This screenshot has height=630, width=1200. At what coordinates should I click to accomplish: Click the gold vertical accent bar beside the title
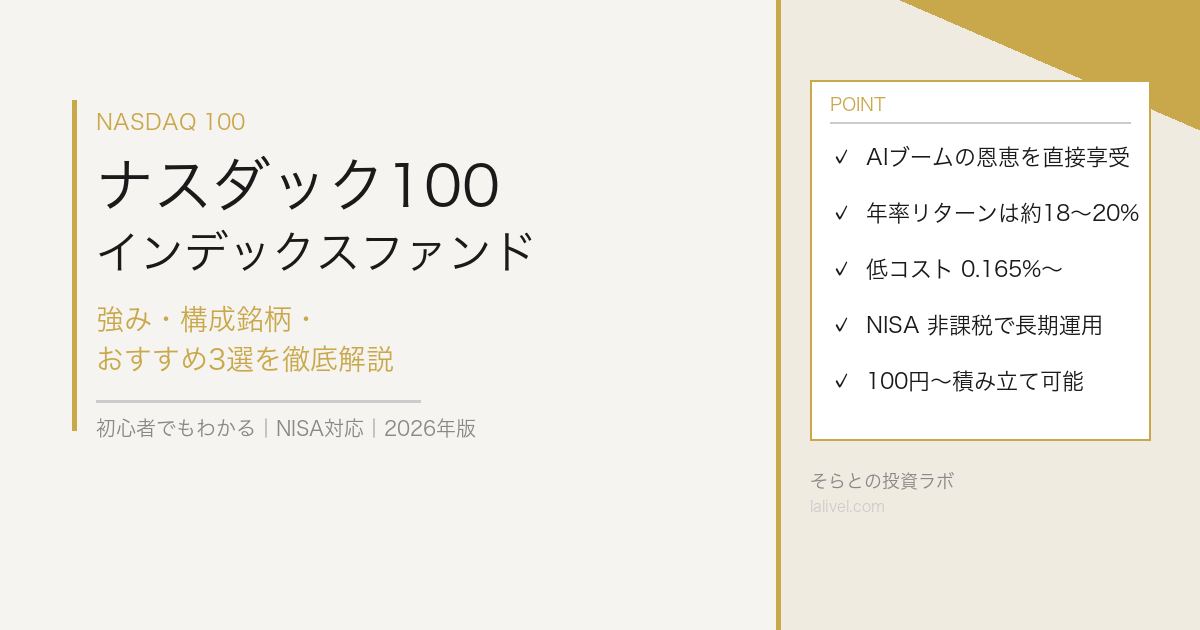pyautogui.click(x=74, y=265)
